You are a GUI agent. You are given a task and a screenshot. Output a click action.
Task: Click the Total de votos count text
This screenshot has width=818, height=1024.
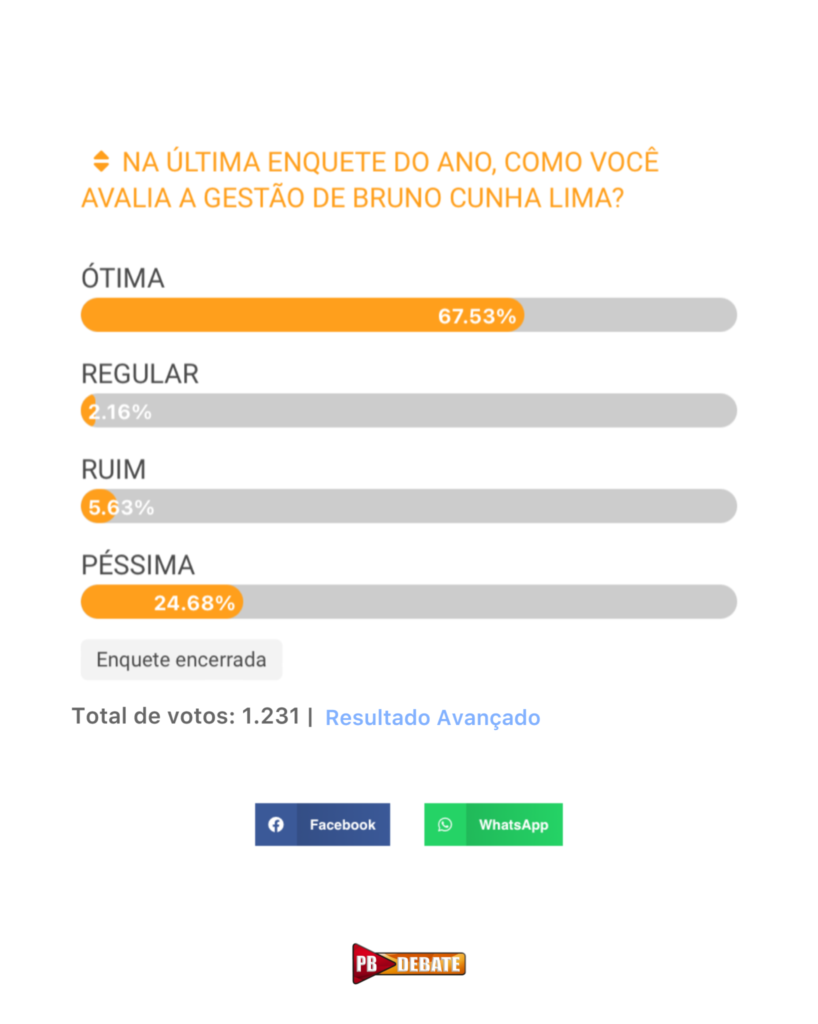186,717
